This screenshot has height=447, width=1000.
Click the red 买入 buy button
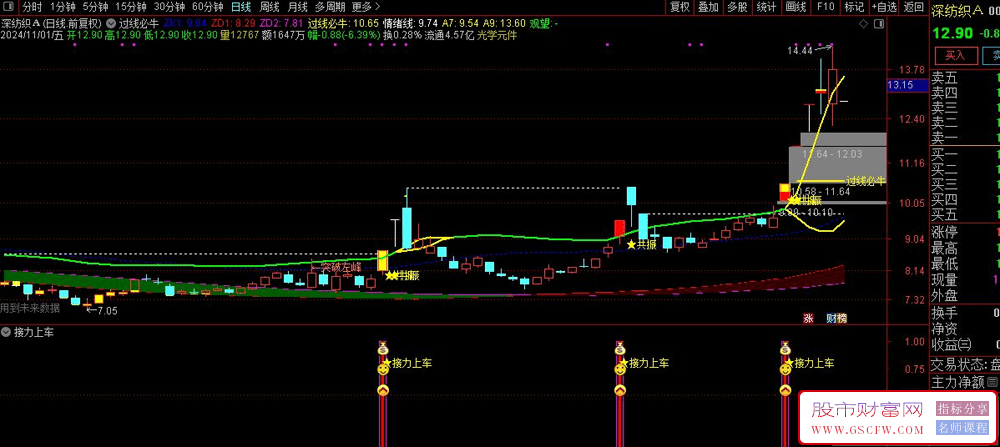pos(955,55)
